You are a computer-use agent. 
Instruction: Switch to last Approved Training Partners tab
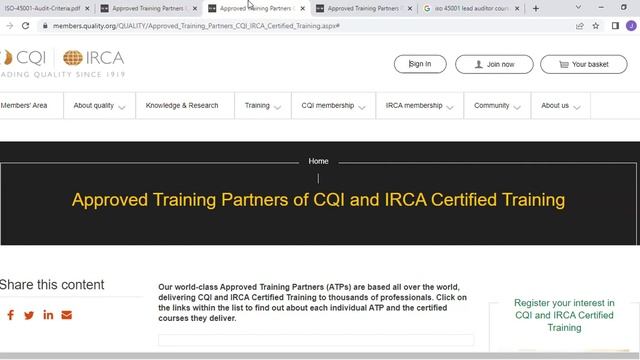[363, 8]
